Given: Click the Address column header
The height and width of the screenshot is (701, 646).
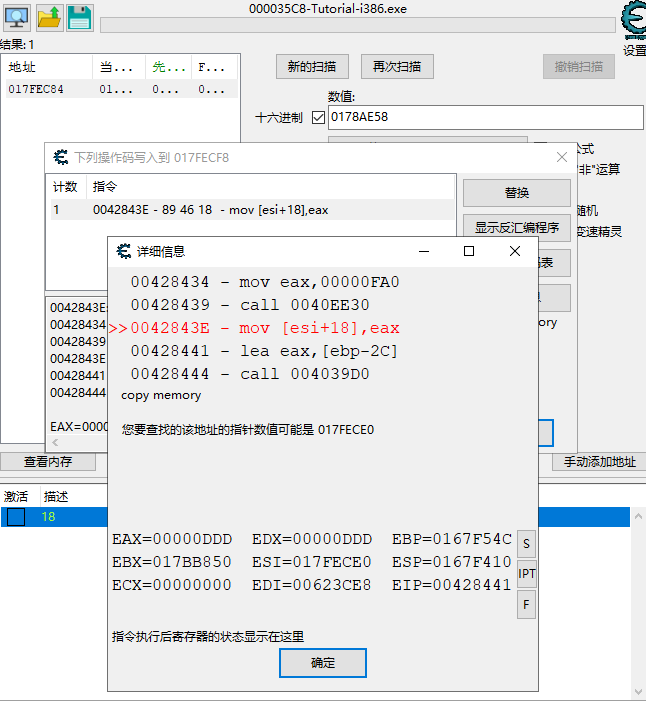Looking at the screenshot, I should coord(48,67).
